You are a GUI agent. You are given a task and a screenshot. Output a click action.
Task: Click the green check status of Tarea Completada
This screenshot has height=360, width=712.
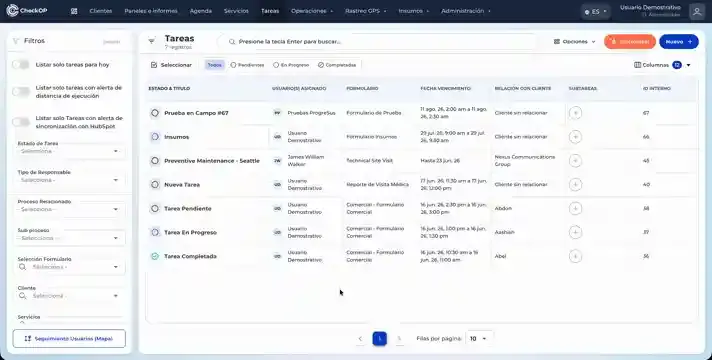pos(155,256)
